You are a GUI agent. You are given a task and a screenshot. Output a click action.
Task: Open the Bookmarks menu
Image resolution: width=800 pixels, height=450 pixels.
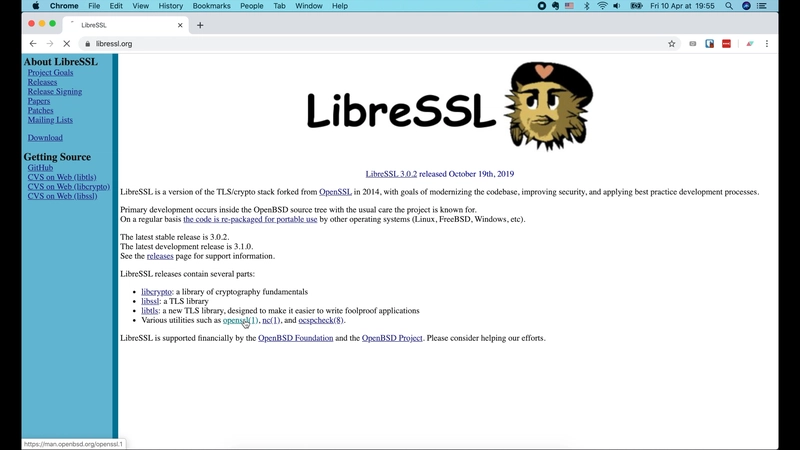pyautogui.click(x=211, y=6)
